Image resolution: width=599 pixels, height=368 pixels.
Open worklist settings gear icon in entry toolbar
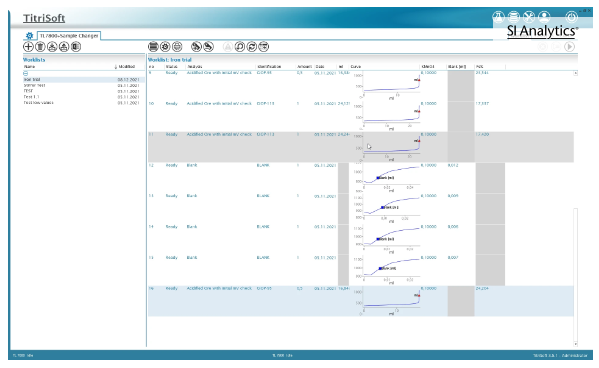click(x=165, y=47)
